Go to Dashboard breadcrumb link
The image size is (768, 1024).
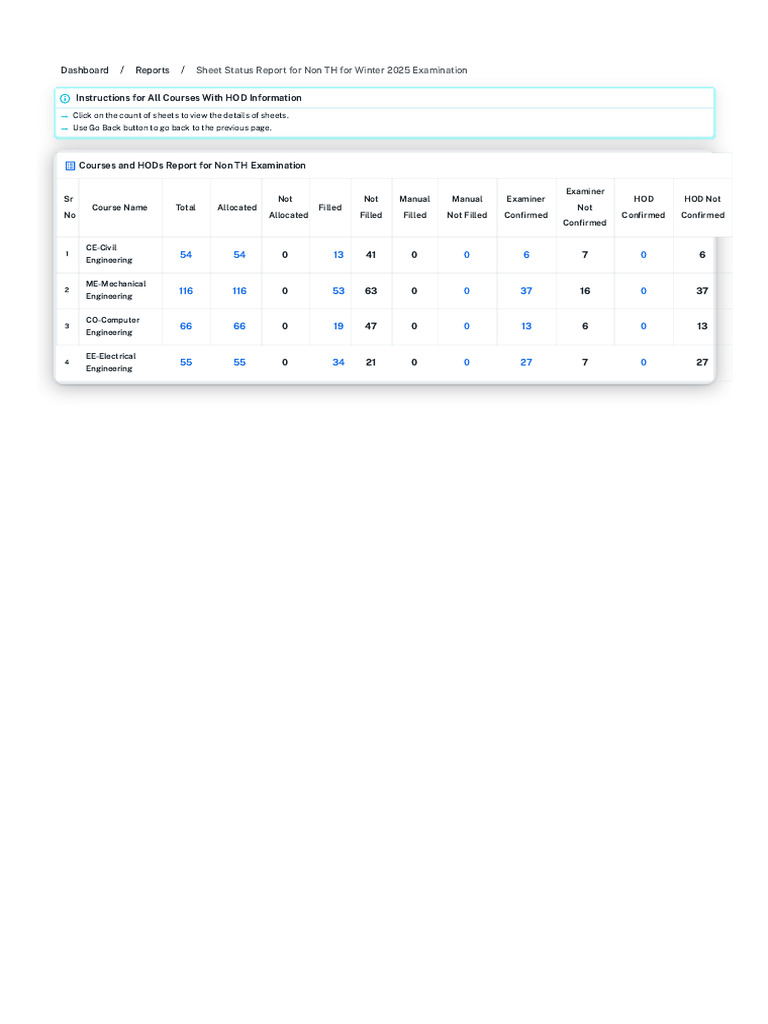click(x=84, y=70)
